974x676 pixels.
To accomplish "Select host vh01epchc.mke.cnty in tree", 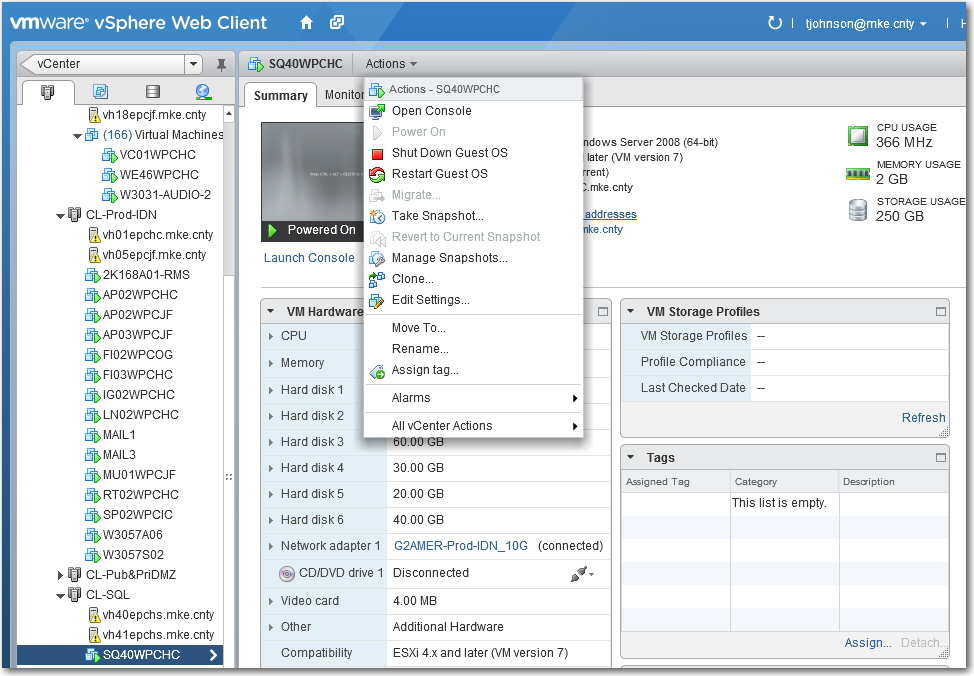I will pos(158,235).
